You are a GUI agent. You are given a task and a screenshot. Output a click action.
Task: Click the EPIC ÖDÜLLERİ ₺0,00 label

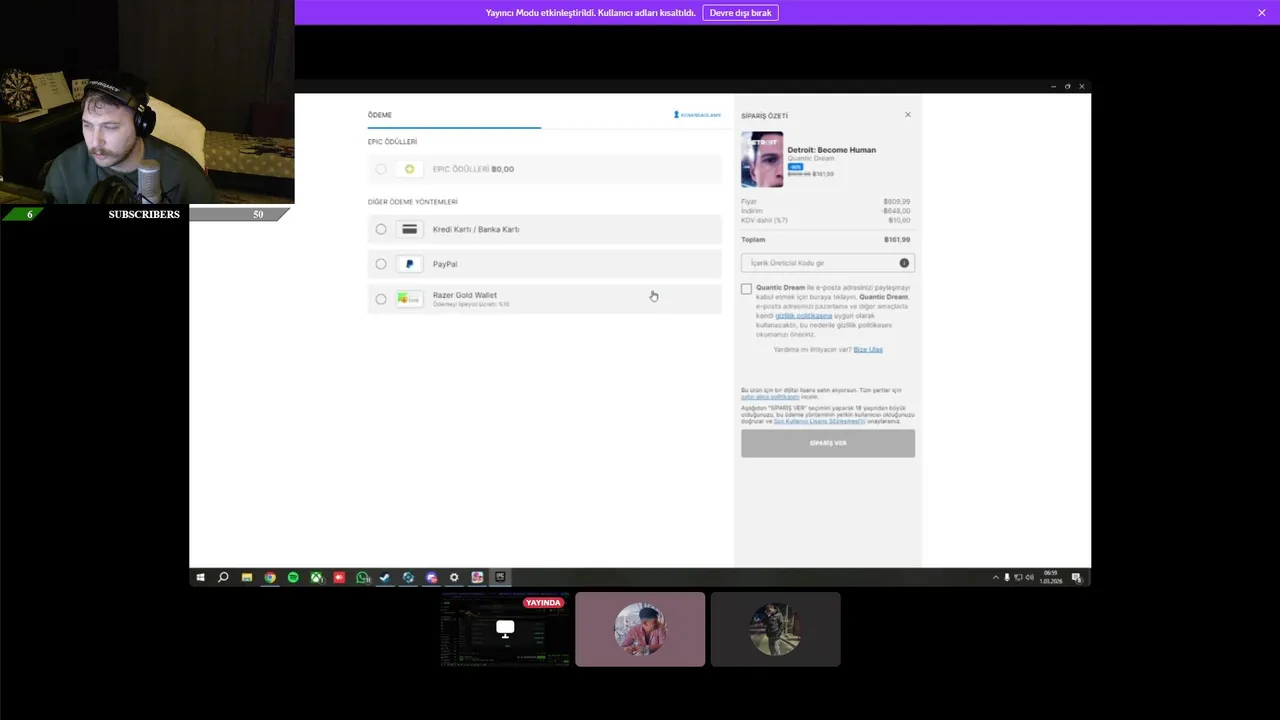tap(473, 169)
